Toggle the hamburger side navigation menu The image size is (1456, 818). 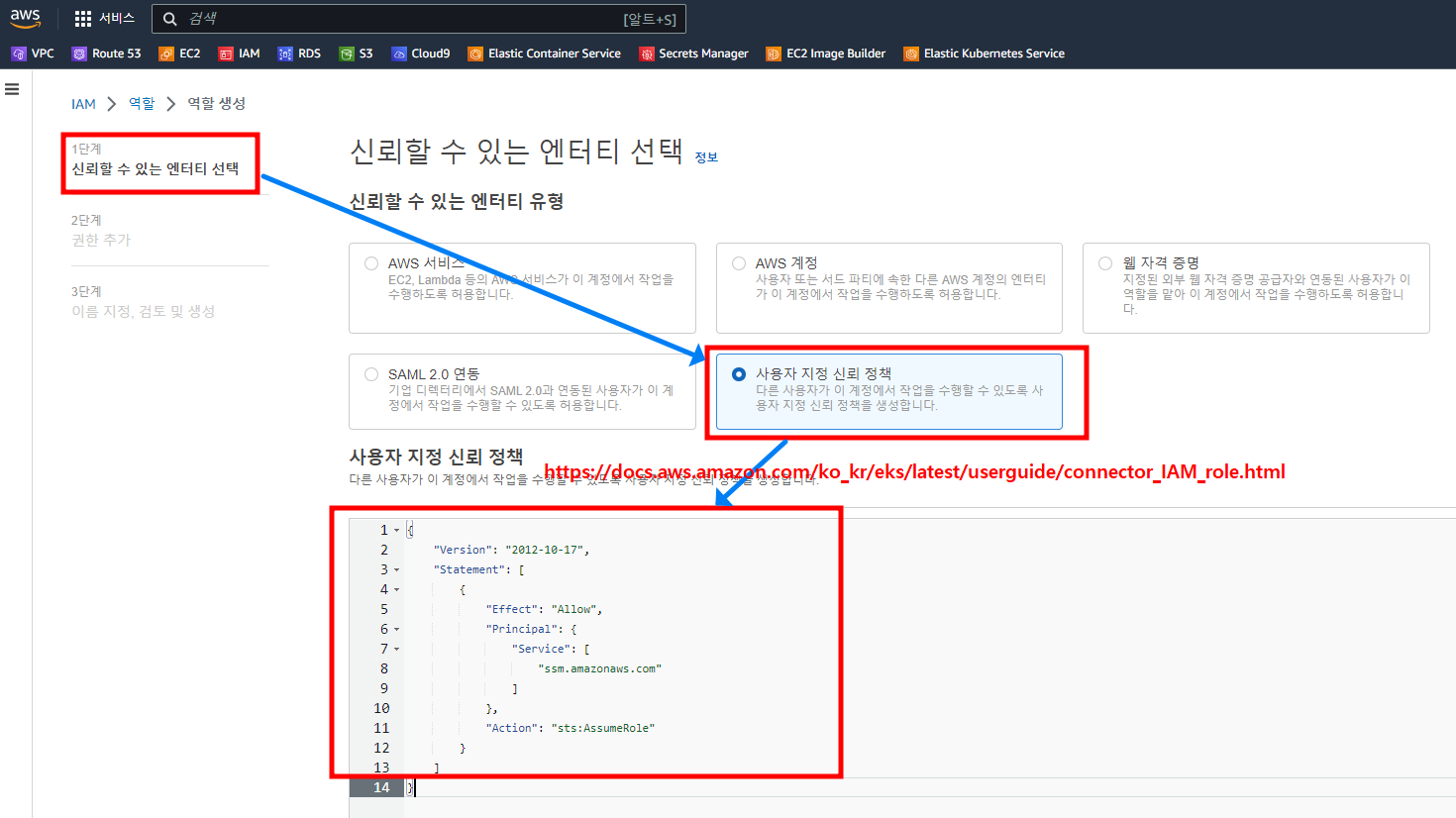pyautogui.click(x=12, y=89)
